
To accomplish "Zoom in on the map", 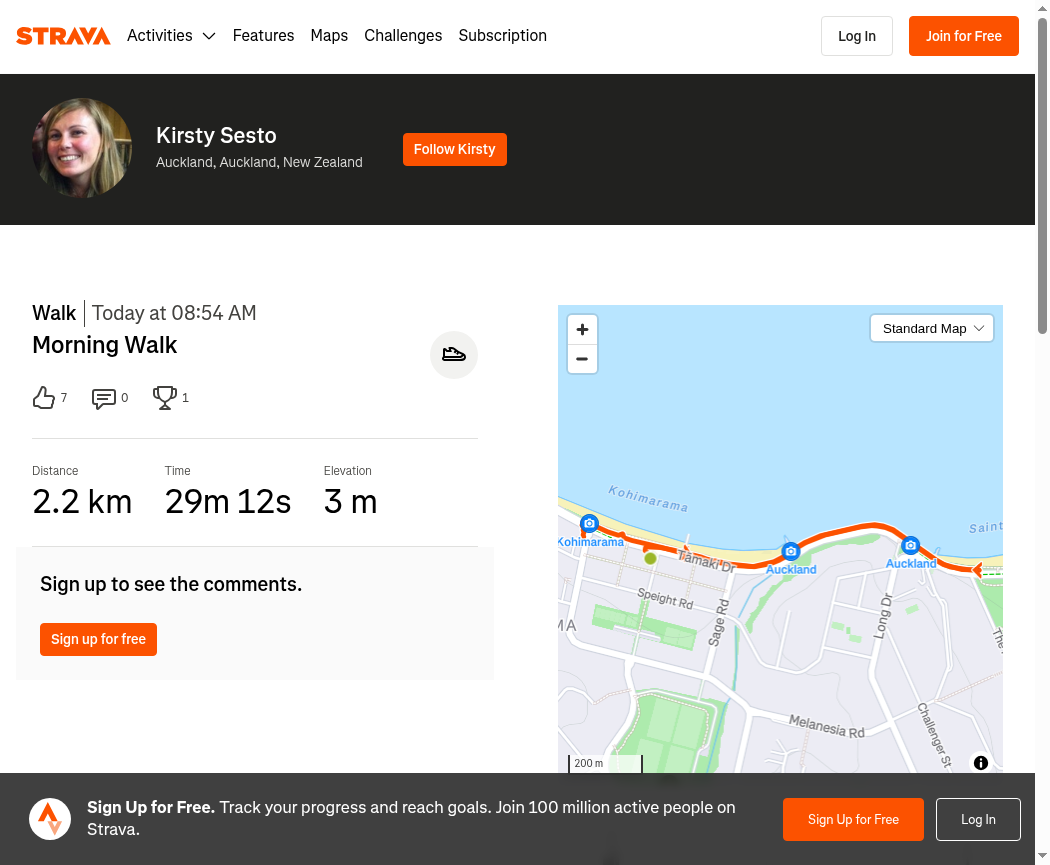I will click(x=582, y=329).
